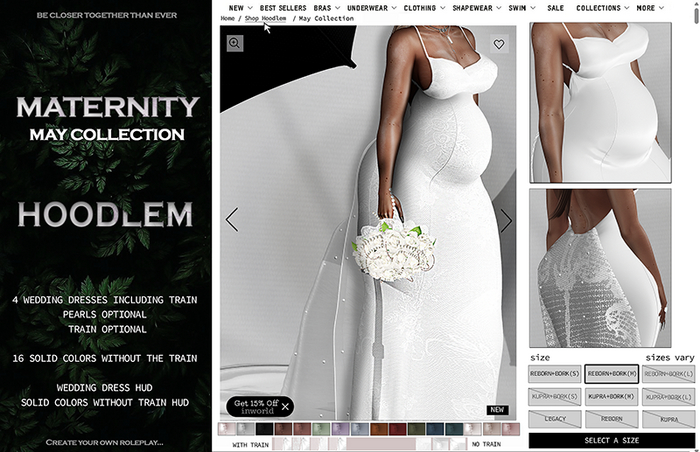Click the SELECT A SIZE button
Image resolution: width=700 pixels, height=452 pixels.
pyautogui.click(x=612, y=440)
